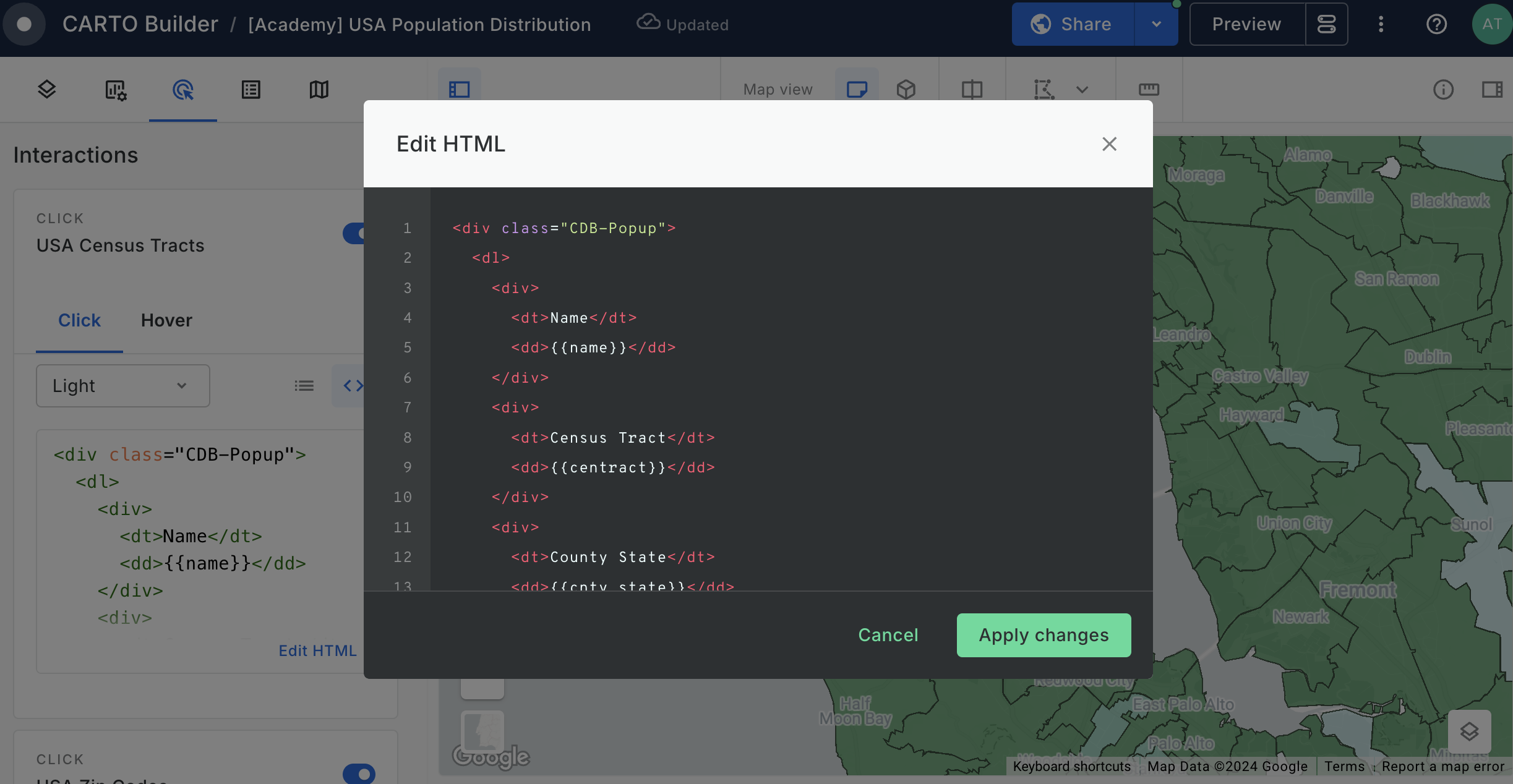This screenshot has height=784, width=1513.
Task: Expand the Share button dropdown arrow
Action: coord(1156,25)
